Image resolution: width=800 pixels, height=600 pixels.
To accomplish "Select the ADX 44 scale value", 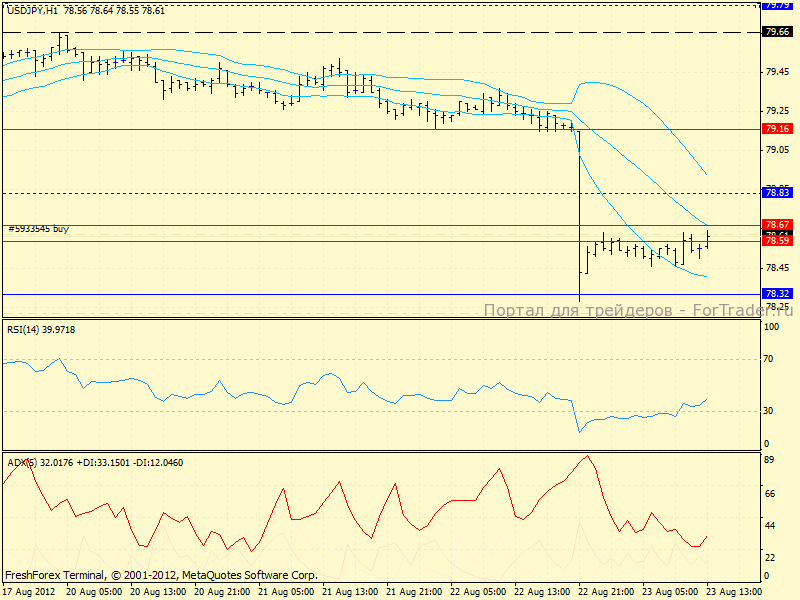I will pyautogui.click(x=772, y=526).
